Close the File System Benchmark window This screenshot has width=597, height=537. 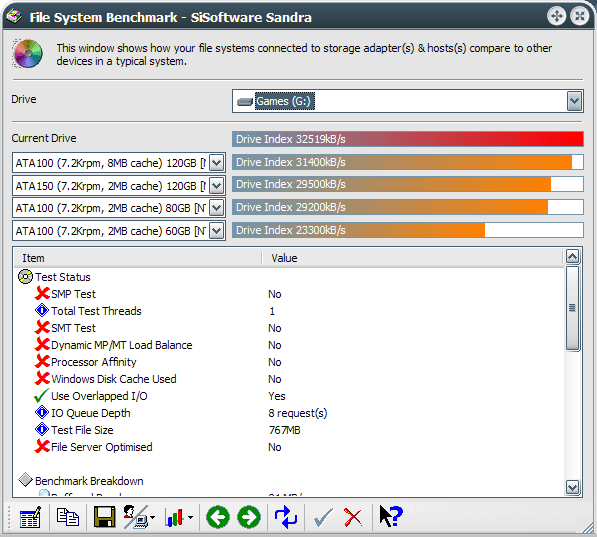579,16
